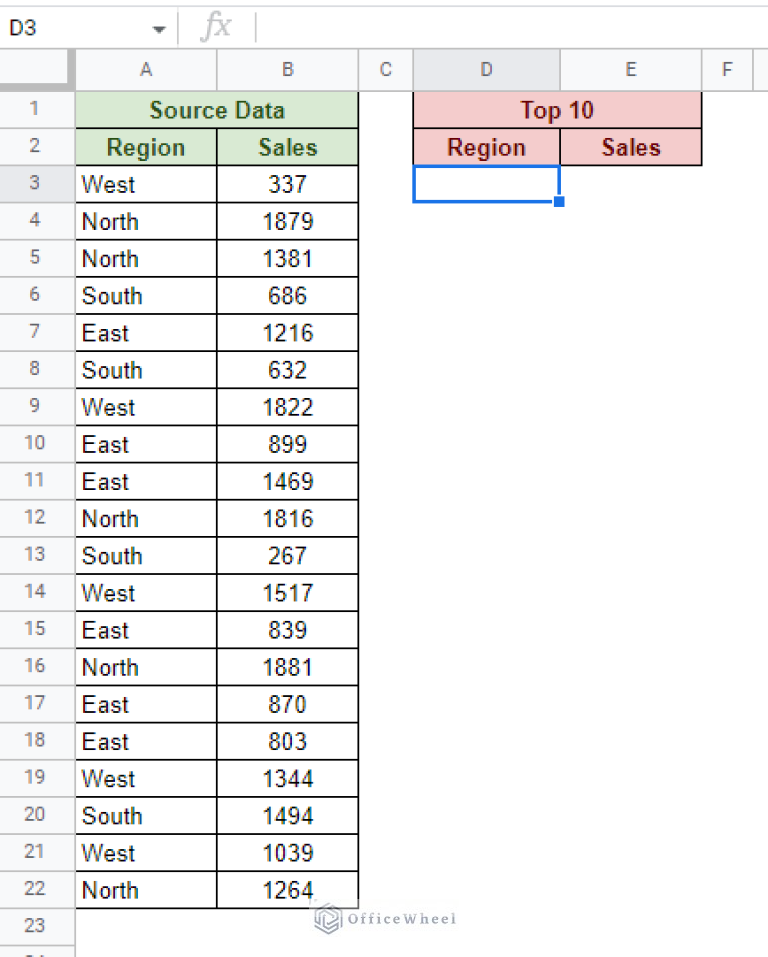Image resolution: width=768 pixels, height=957 pixels.
Task: Click inside the Name Box showing D3
Action: [x=60, y=27]
